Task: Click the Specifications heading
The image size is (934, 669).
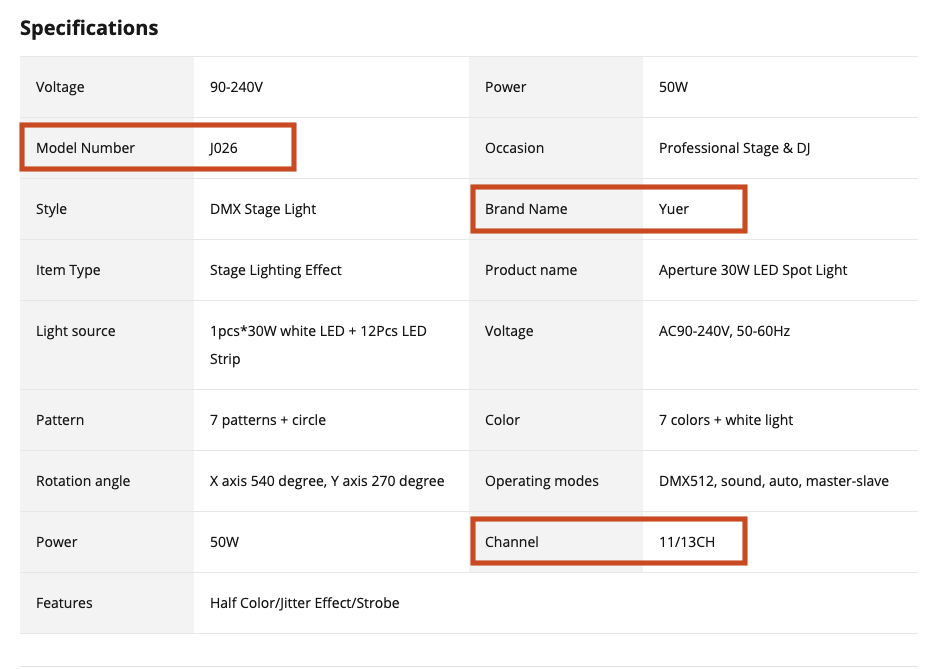Action: [89, 28]
